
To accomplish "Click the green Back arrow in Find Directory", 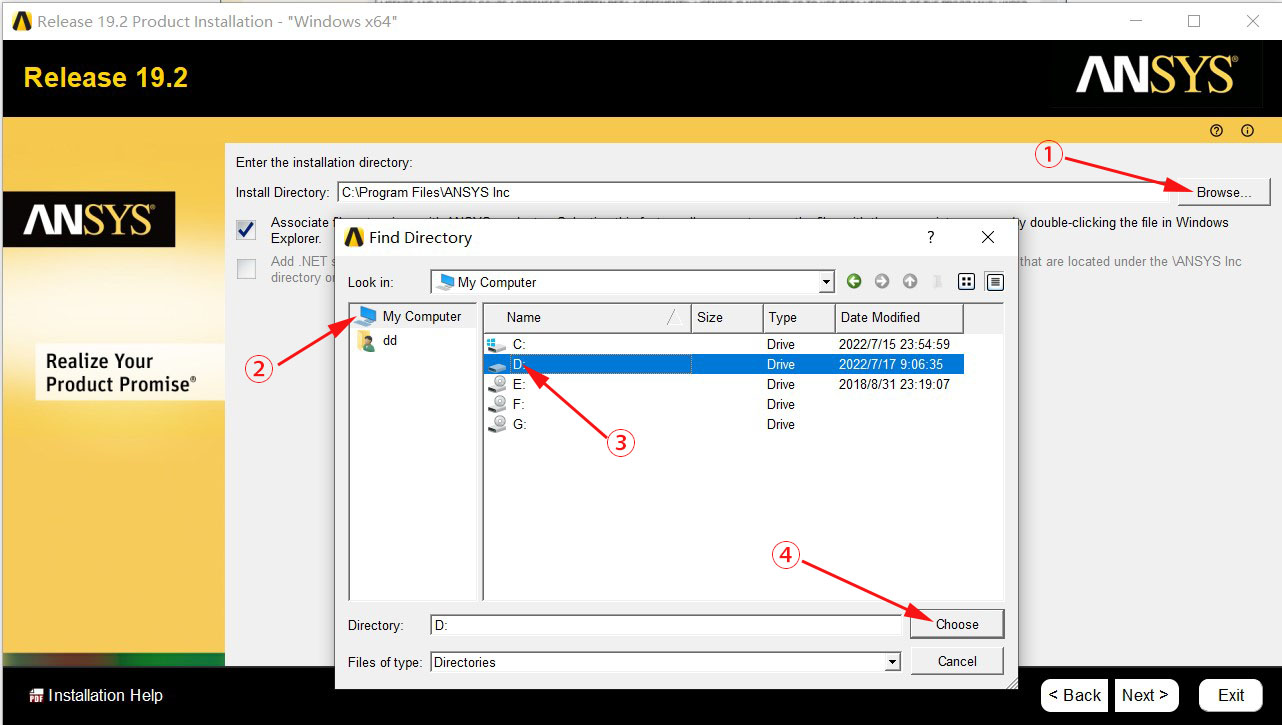I will [x=854, y=282].
